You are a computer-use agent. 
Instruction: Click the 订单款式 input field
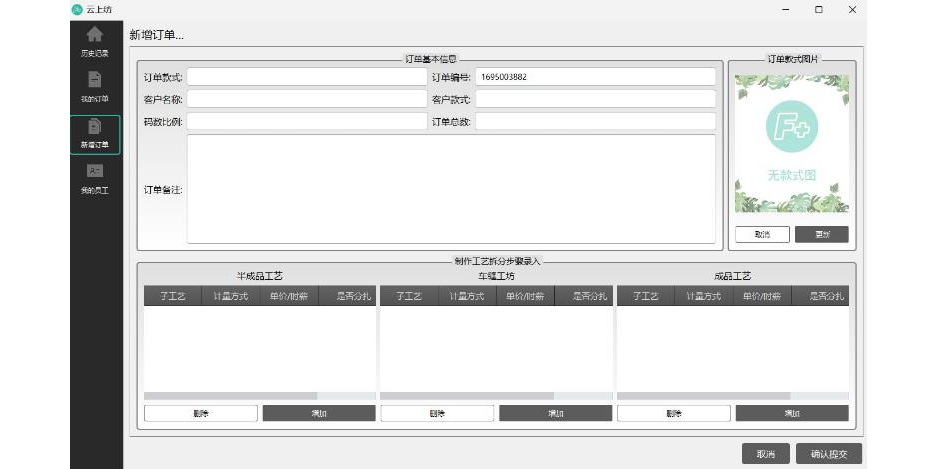coord(307,77)
